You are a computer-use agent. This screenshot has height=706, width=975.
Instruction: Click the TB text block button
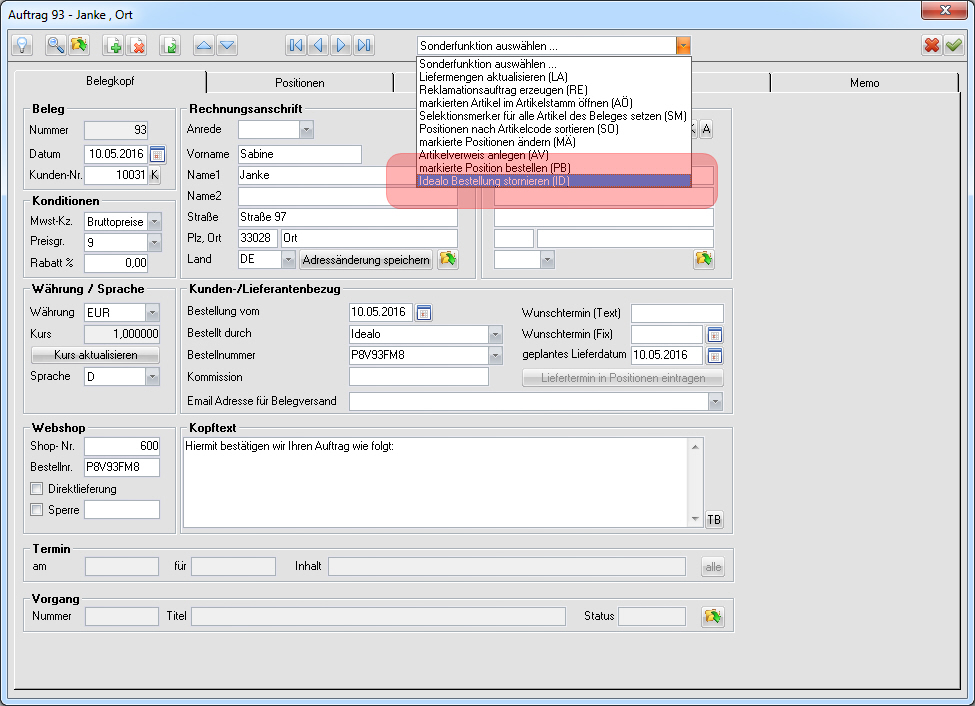point(714,519)
